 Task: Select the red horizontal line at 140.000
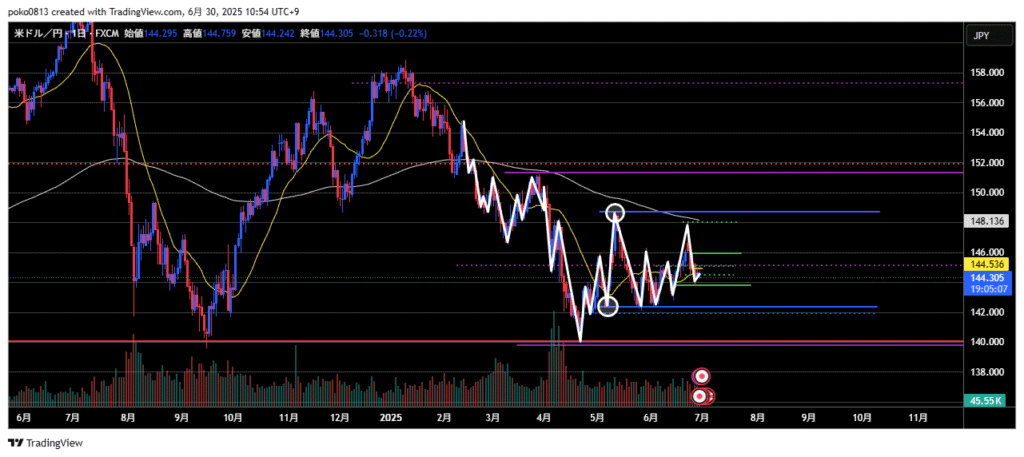pyautogui.click(x=300, y=342)
